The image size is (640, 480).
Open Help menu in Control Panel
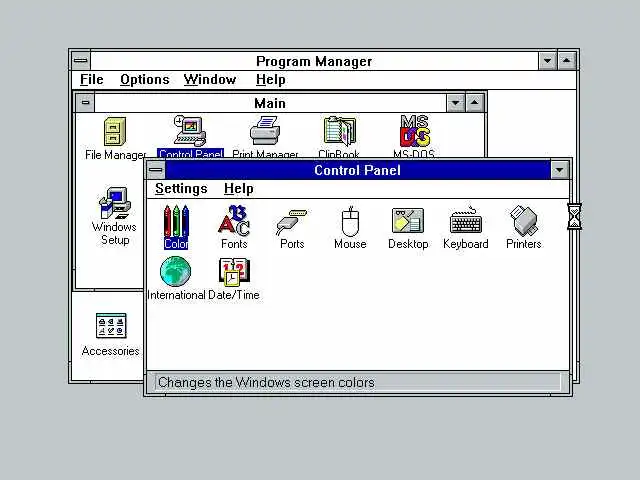239,189
